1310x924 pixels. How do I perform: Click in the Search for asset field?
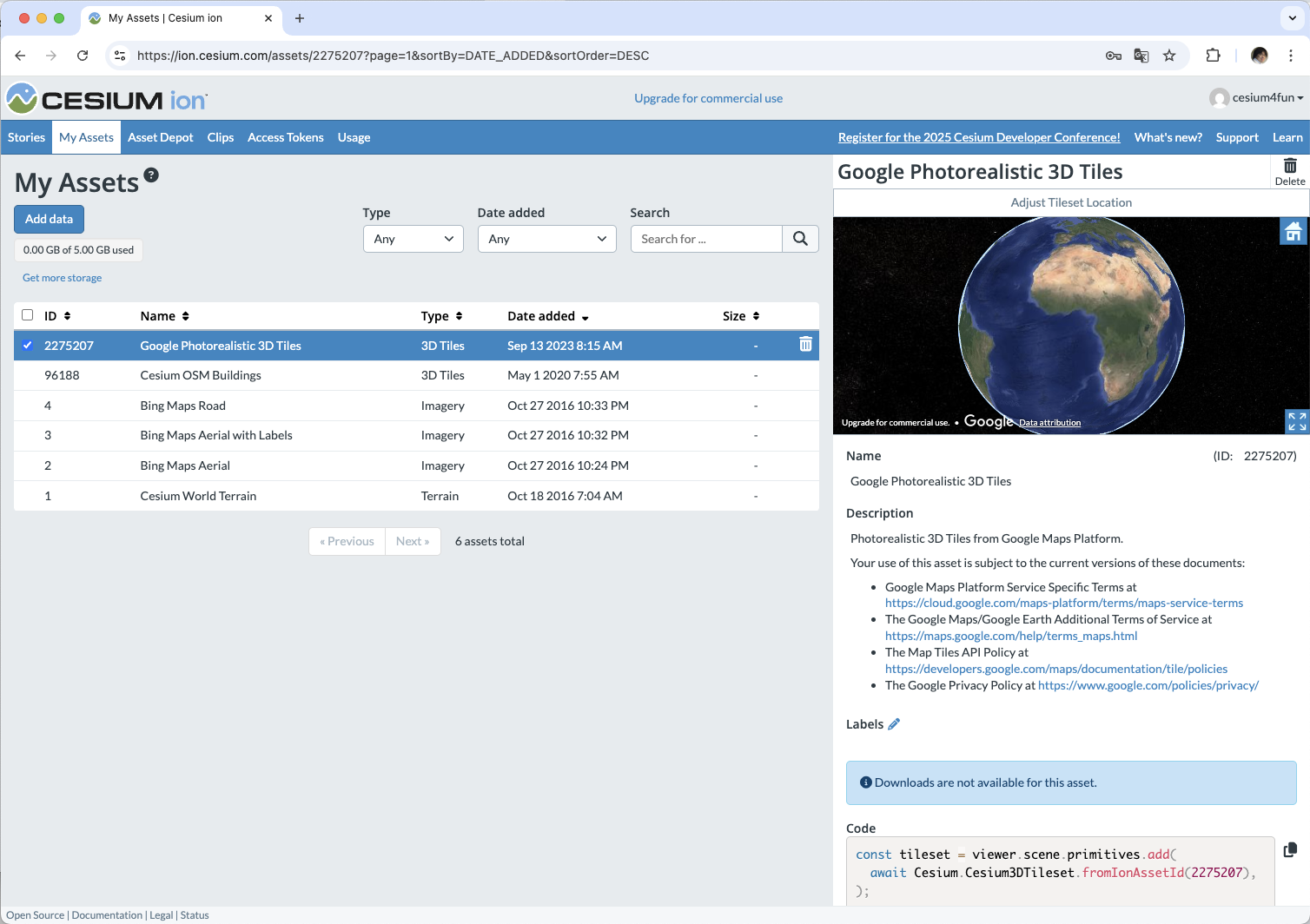(706, 239)
